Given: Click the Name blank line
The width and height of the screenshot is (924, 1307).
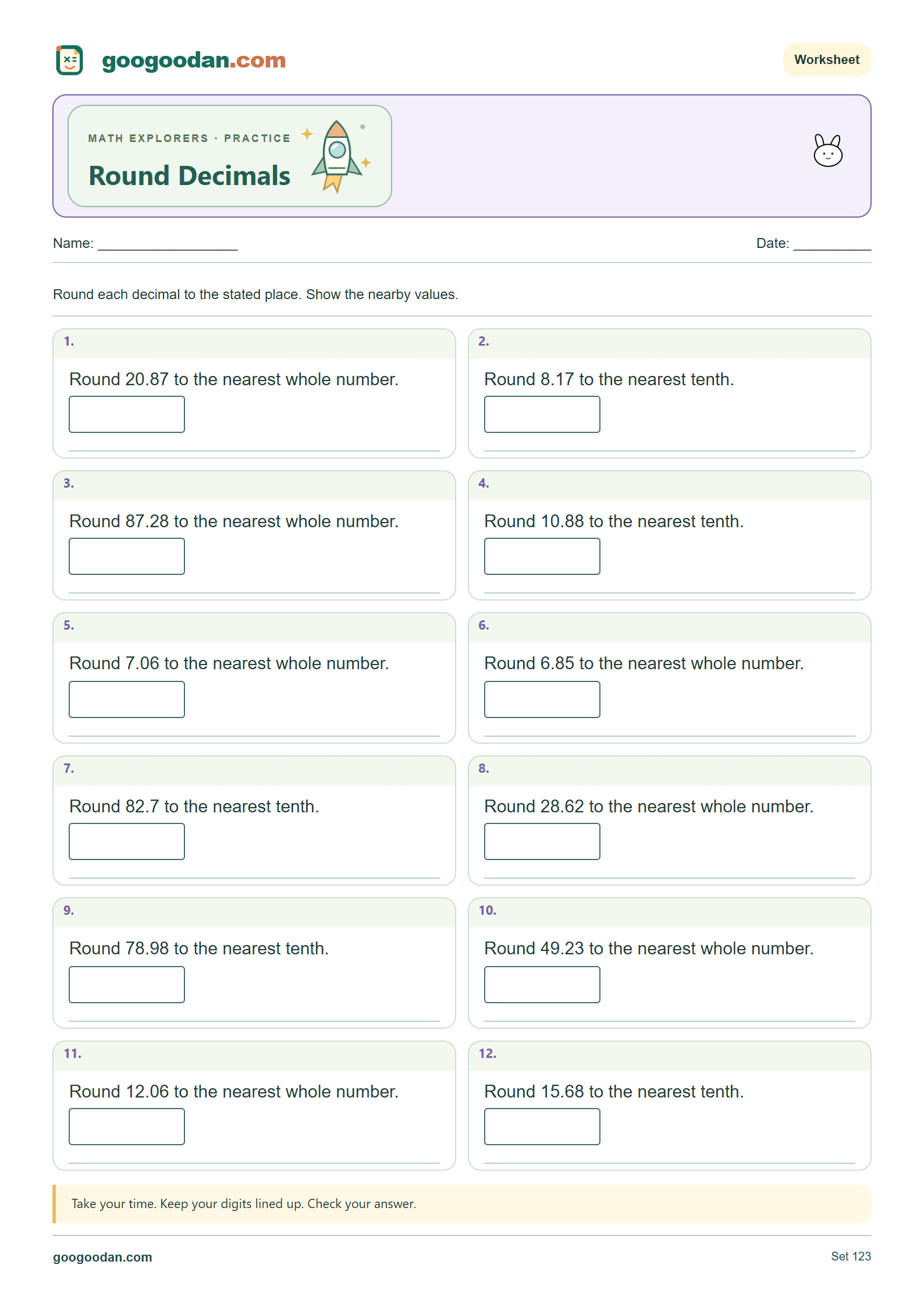Looking at the screenshot, I should [168, 244].
